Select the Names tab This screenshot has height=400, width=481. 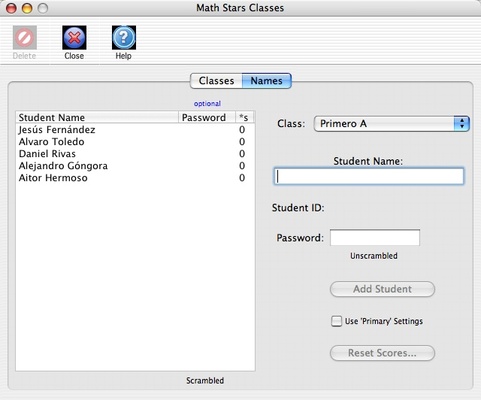[x=267, y=81]
